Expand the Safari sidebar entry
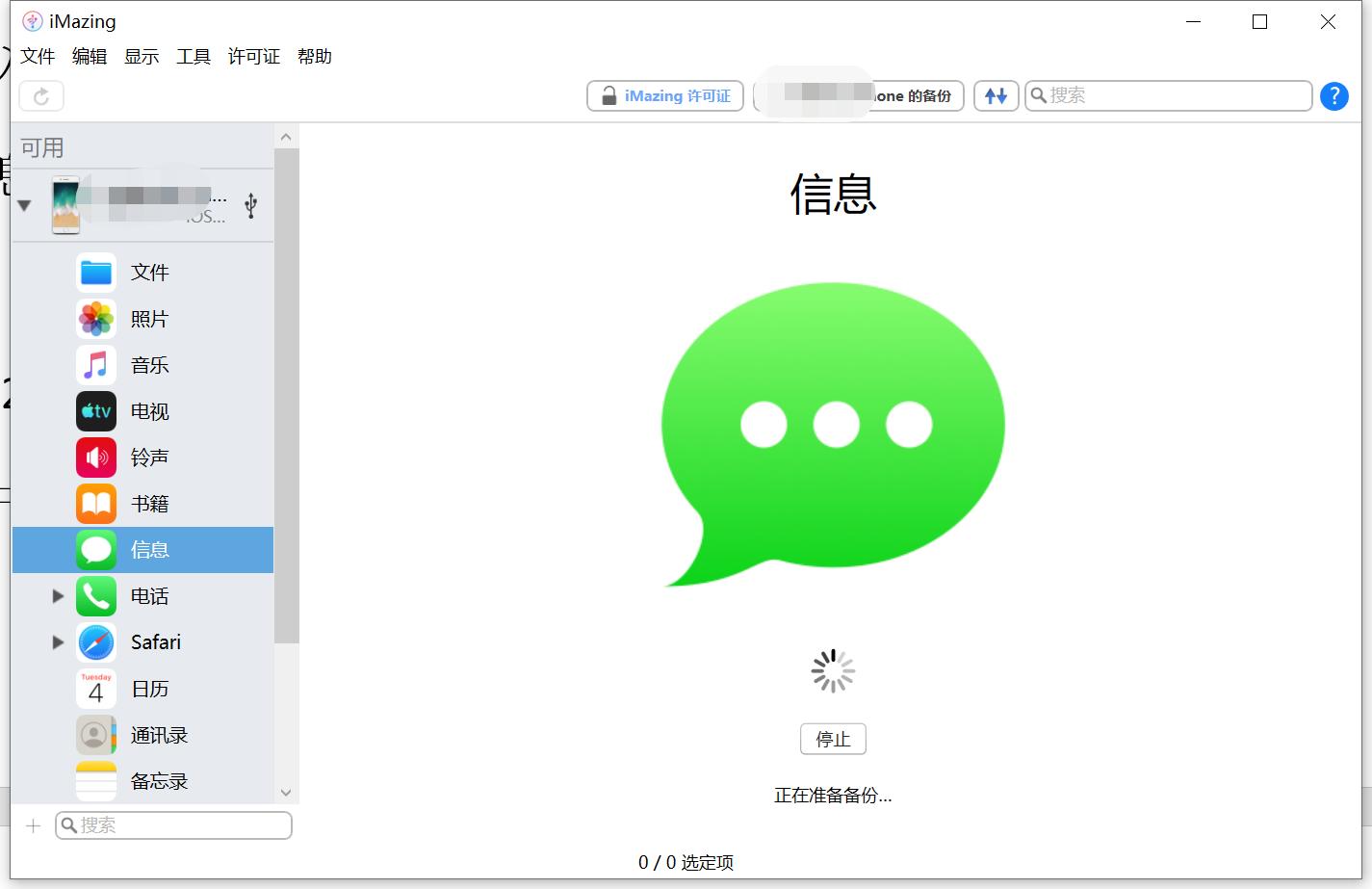Image resolution: width=1372 pixels, height=889 pixels. point(57,641)
